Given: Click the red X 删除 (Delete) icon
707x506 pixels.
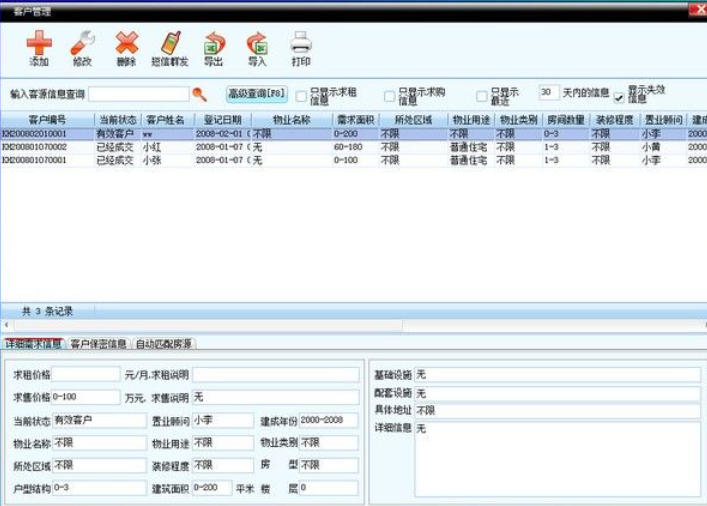Looking at the screenshot, I should [x=126, y=45].
